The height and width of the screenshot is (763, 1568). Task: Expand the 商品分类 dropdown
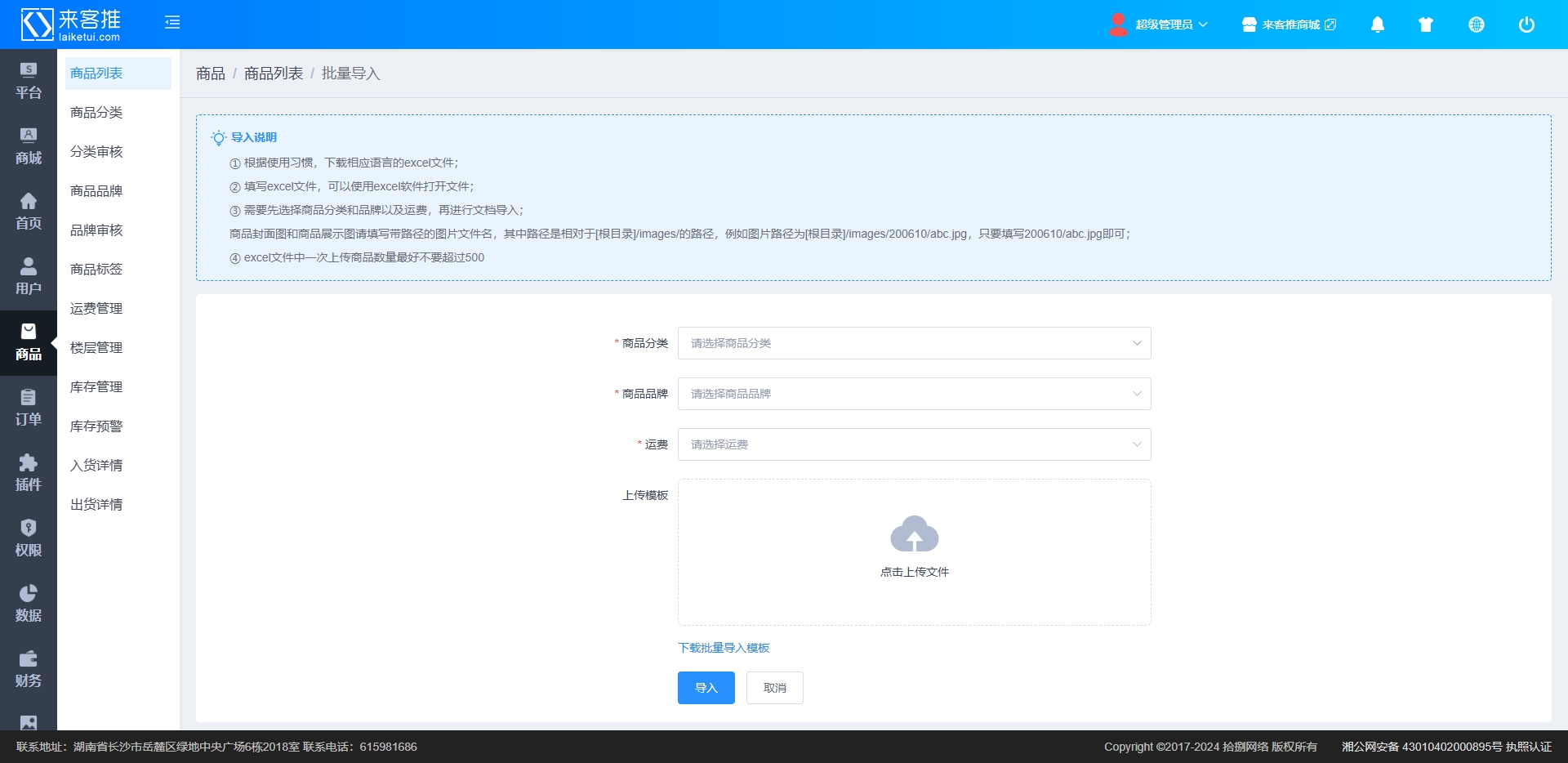coord(914,343)
